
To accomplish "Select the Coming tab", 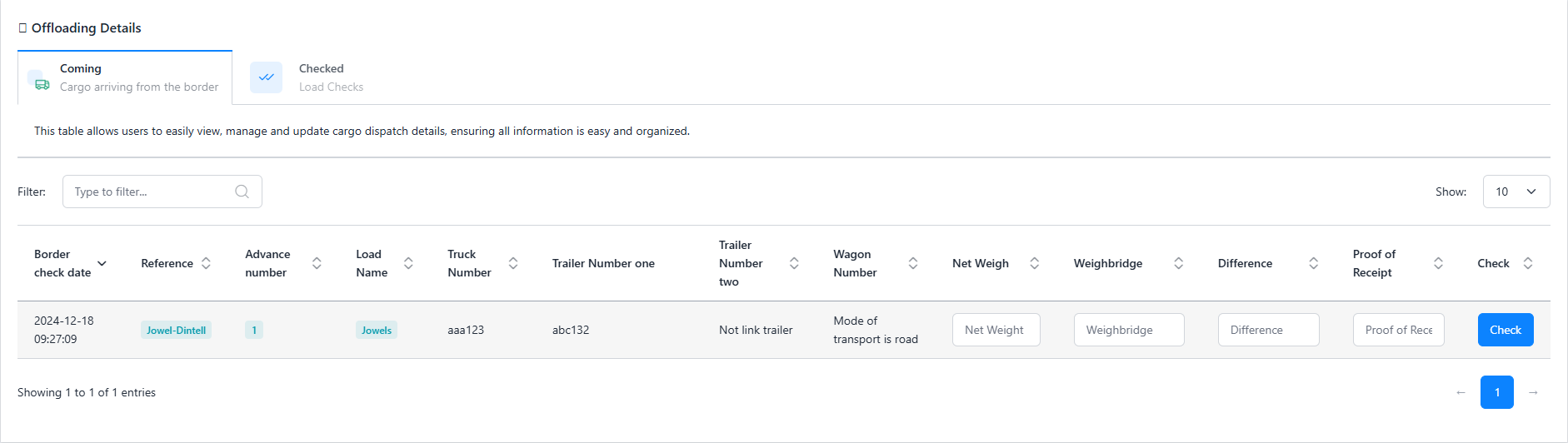I will (125, 77).
